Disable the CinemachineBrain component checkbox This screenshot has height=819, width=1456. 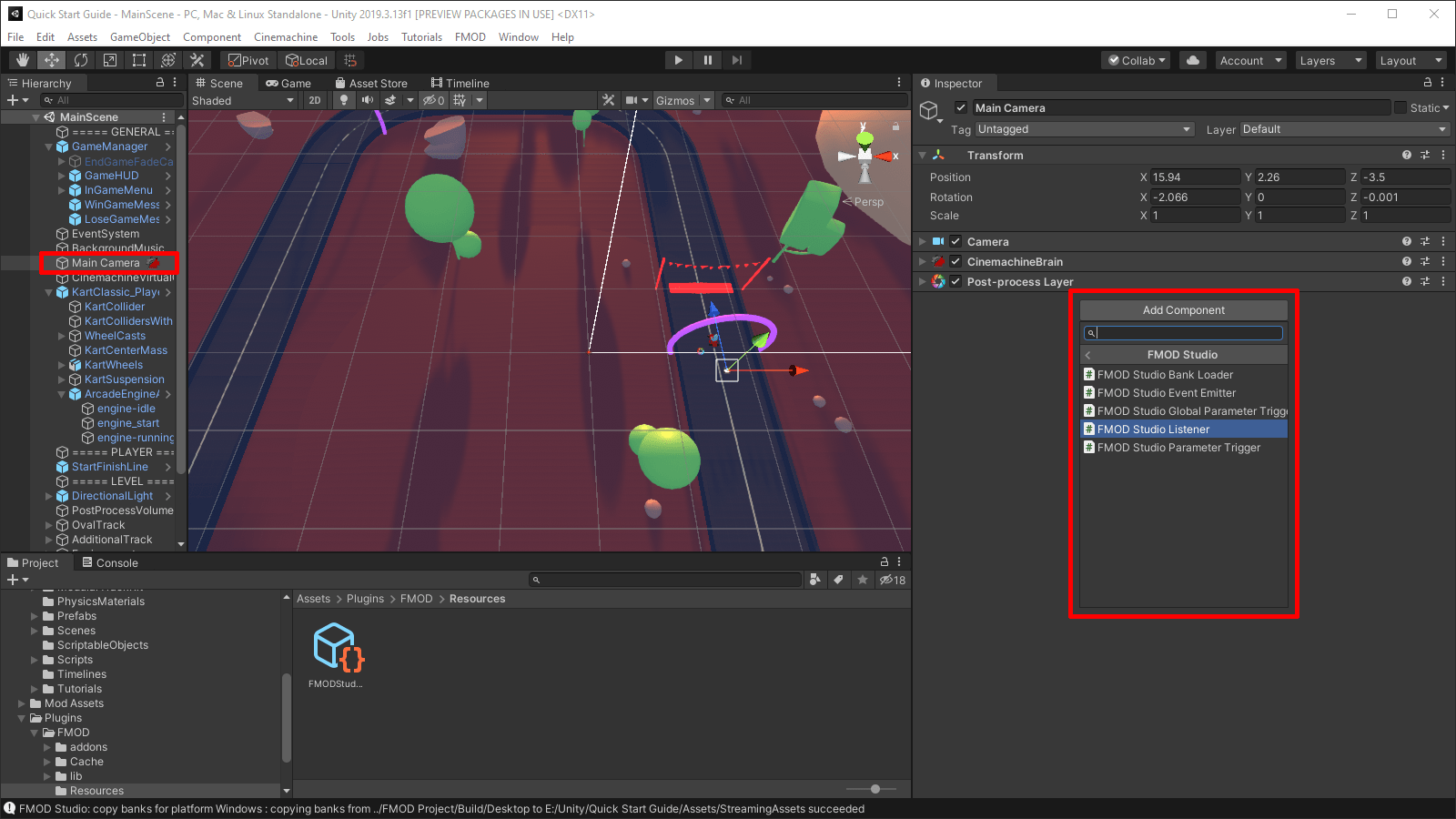coord(955,262)
